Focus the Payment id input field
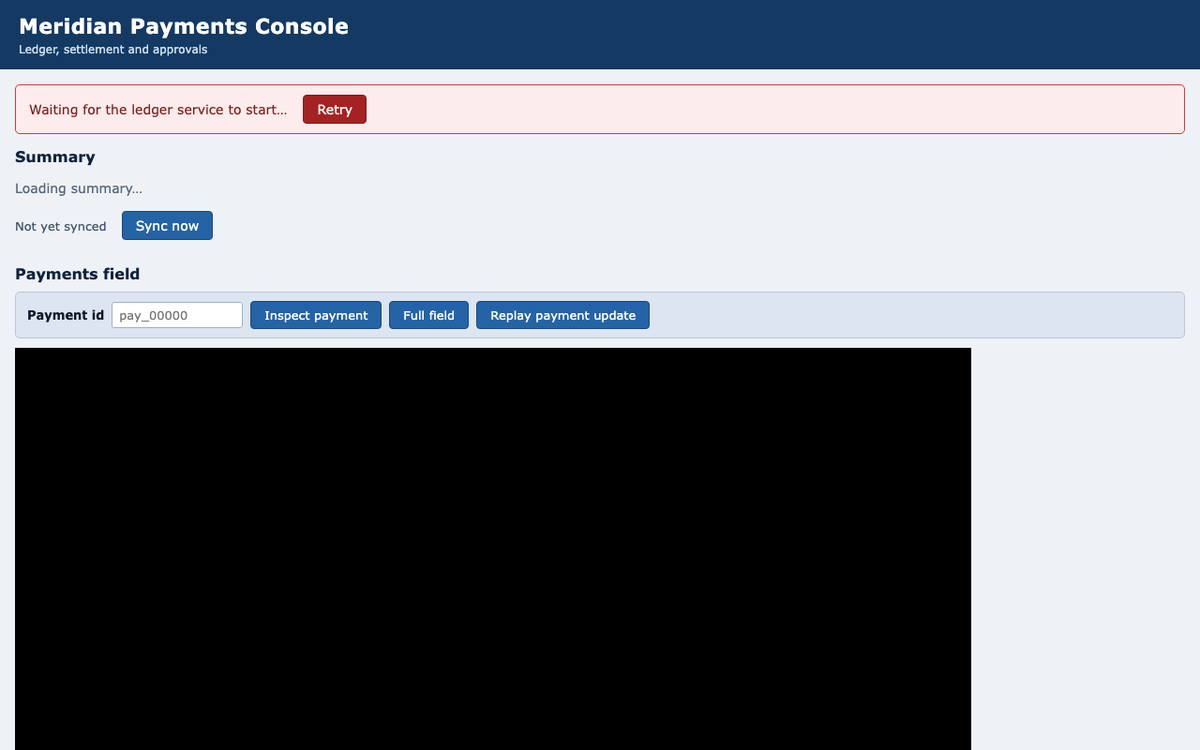 (x=177, y=315)
